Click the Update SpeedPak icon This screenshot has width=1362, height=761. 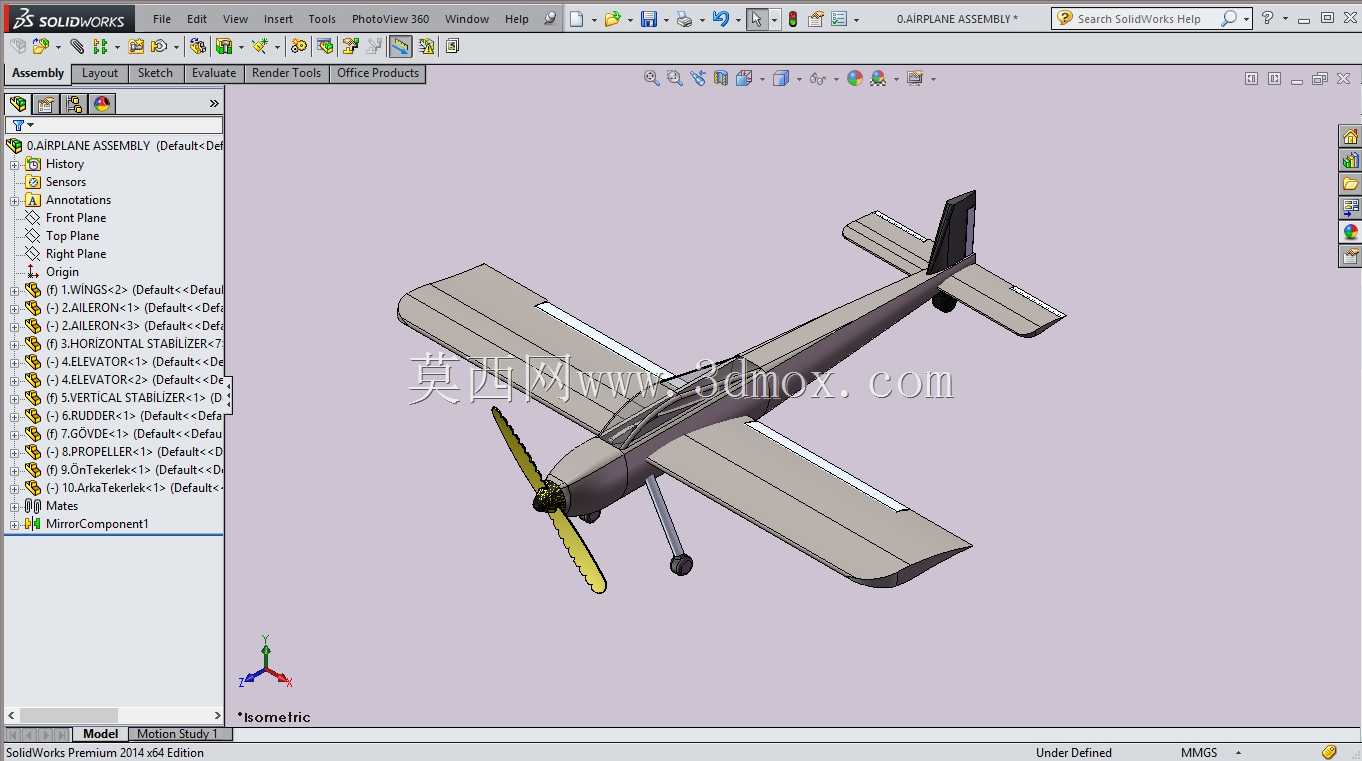[x=427, y=46]
